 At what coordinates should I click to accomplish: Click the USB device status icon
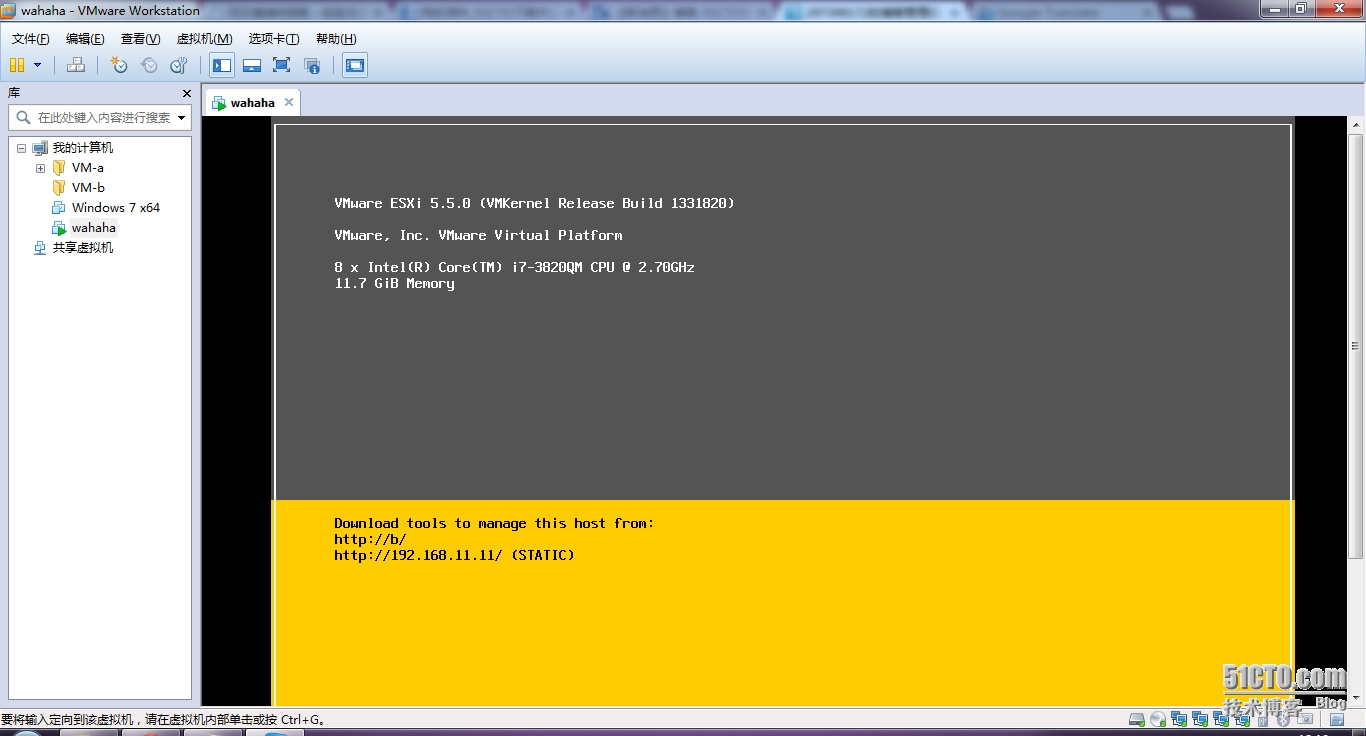(x=1263, y=719)
